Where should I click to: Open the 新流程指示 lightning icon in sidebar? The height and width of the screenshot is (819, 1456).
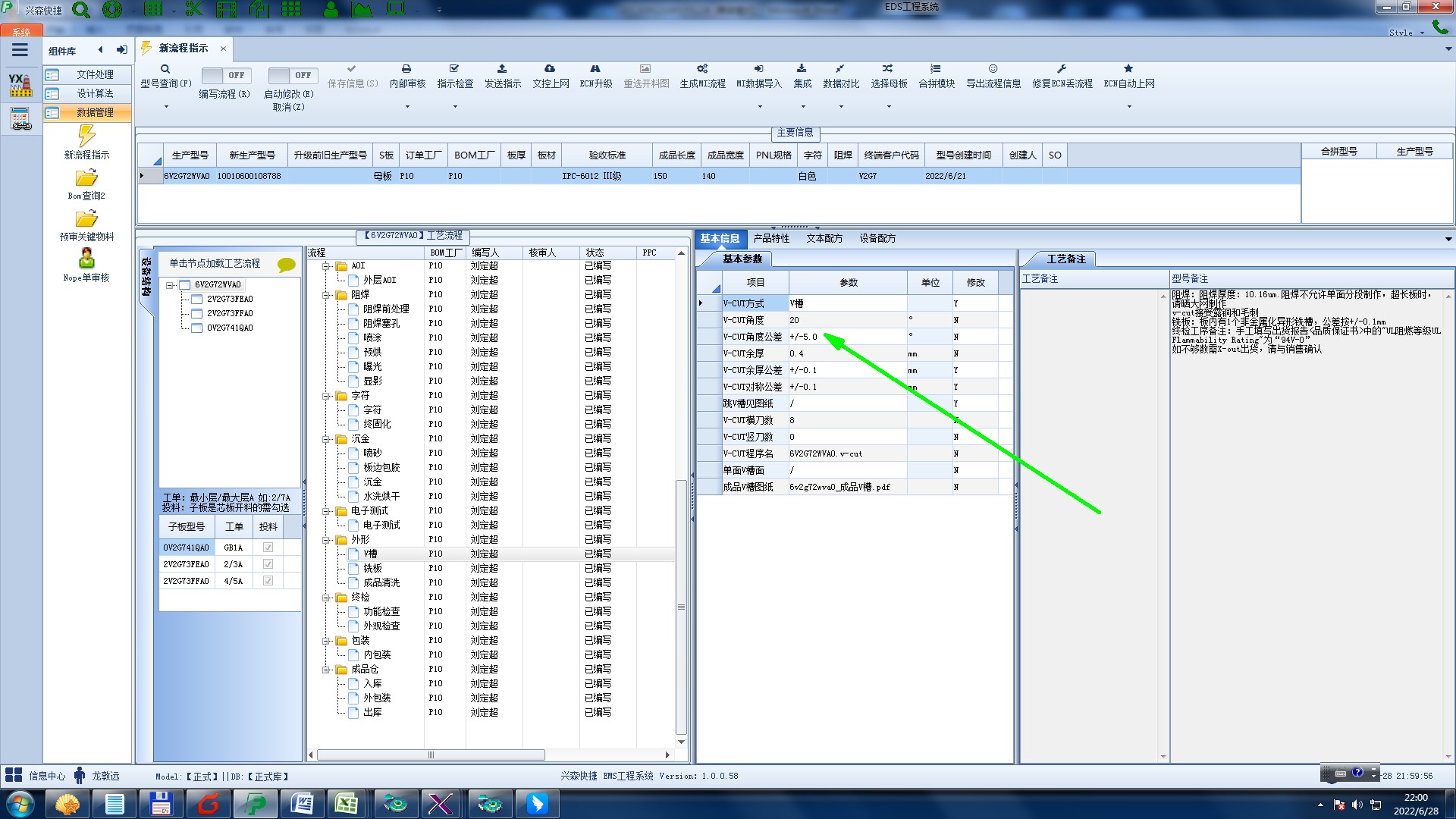point(86,136)
